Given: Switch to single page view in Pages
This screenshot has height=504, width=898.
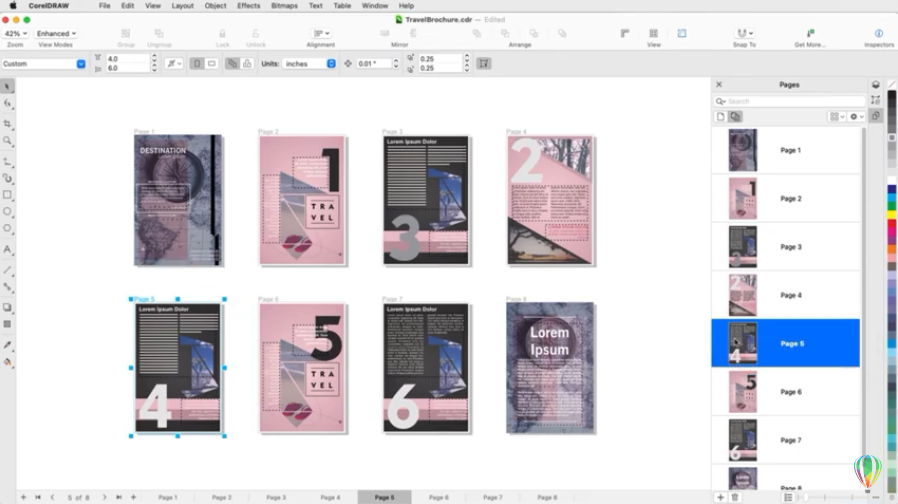Looking at the screenshot, I should point(720,117).
